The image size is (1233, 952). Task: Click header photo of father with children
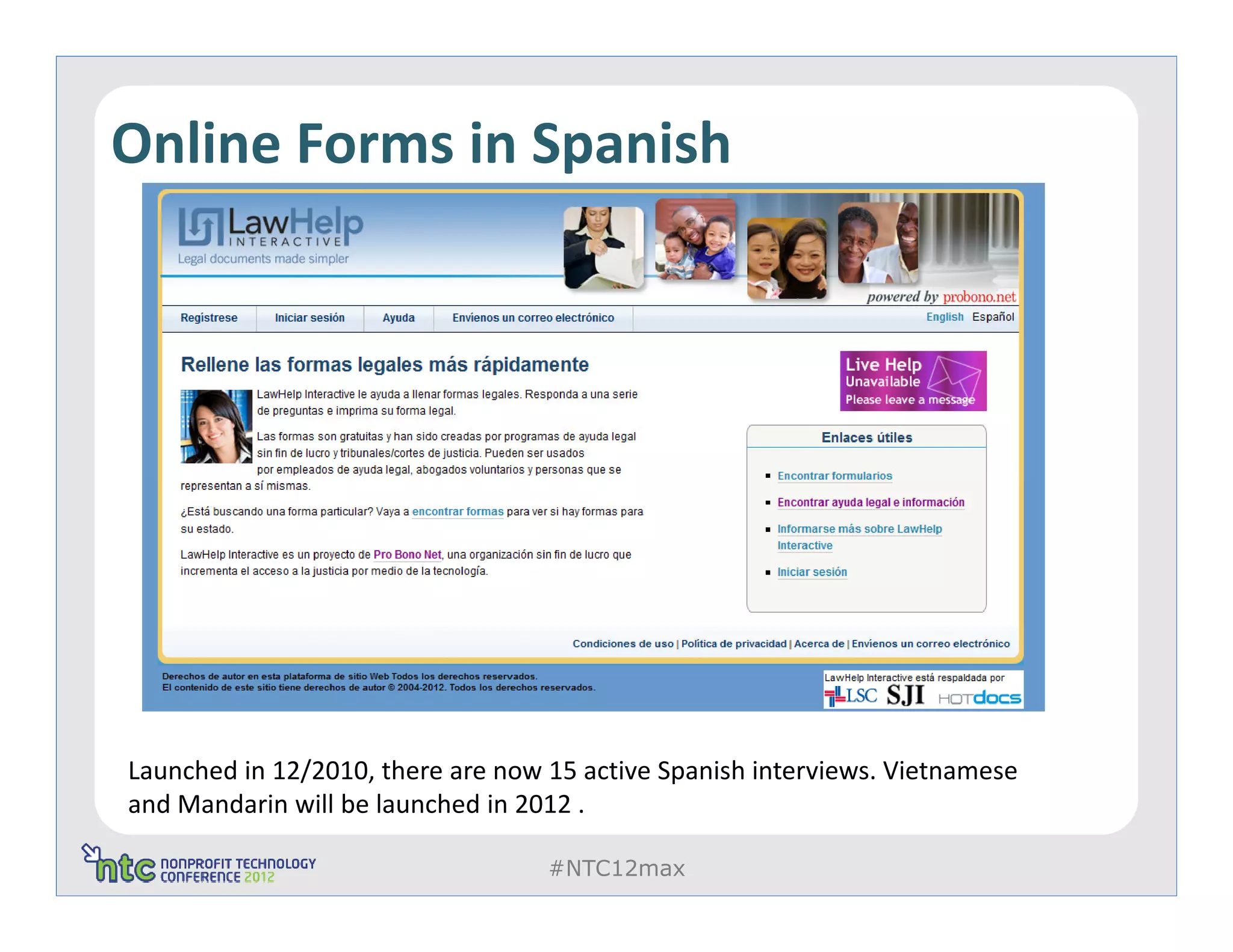coord(695,239)
